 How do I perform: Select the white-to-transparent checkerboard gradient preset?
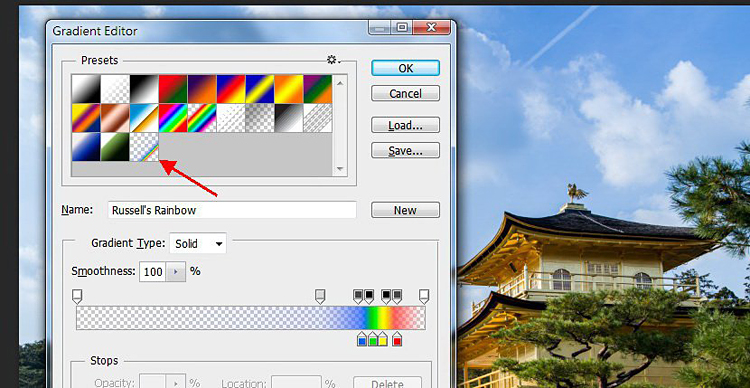[115, 89]
